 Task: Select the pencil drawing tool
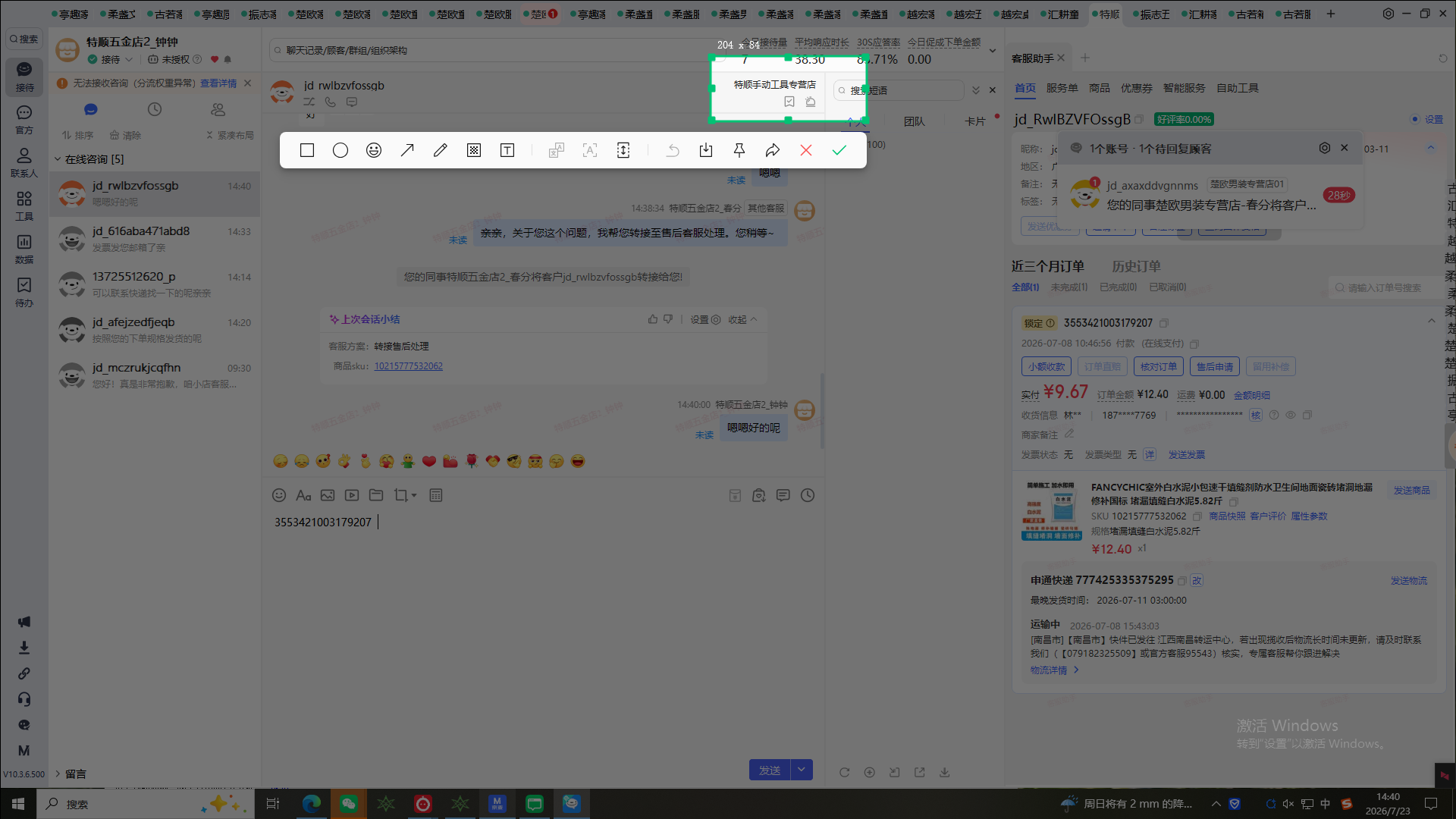click(441, 150)
